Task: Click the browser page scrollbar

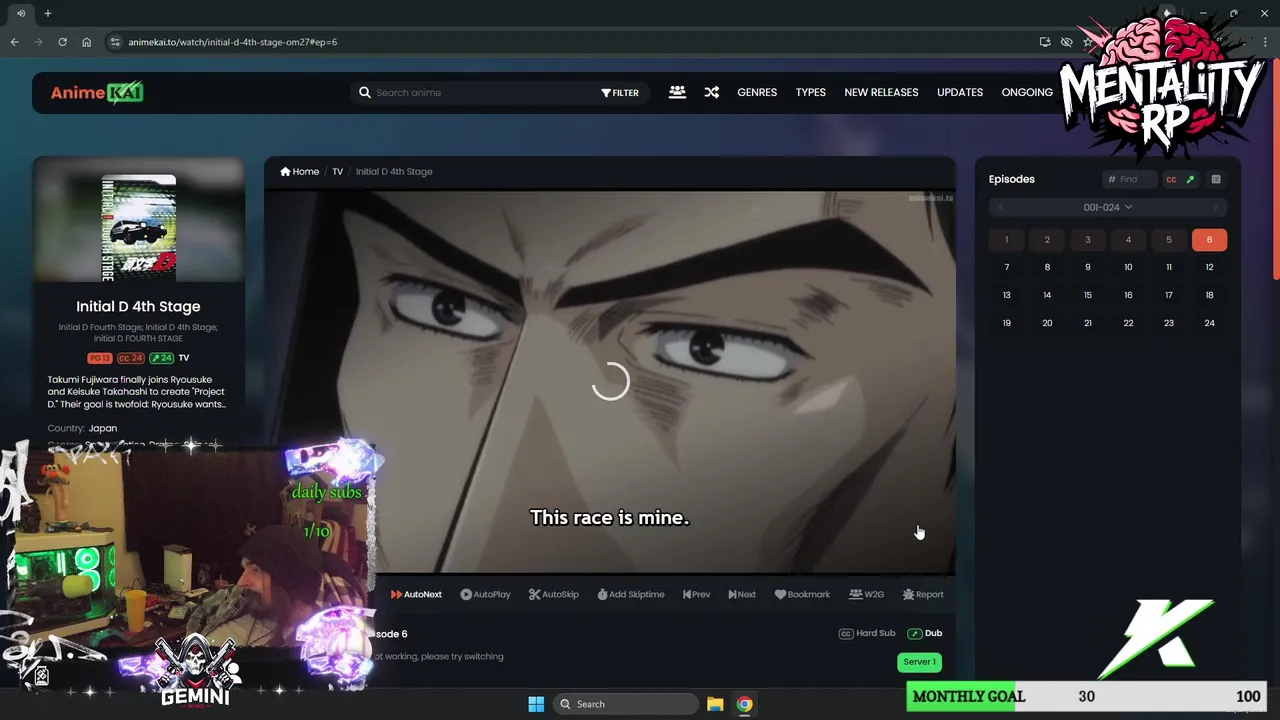Action: [x=1275, y=170]
